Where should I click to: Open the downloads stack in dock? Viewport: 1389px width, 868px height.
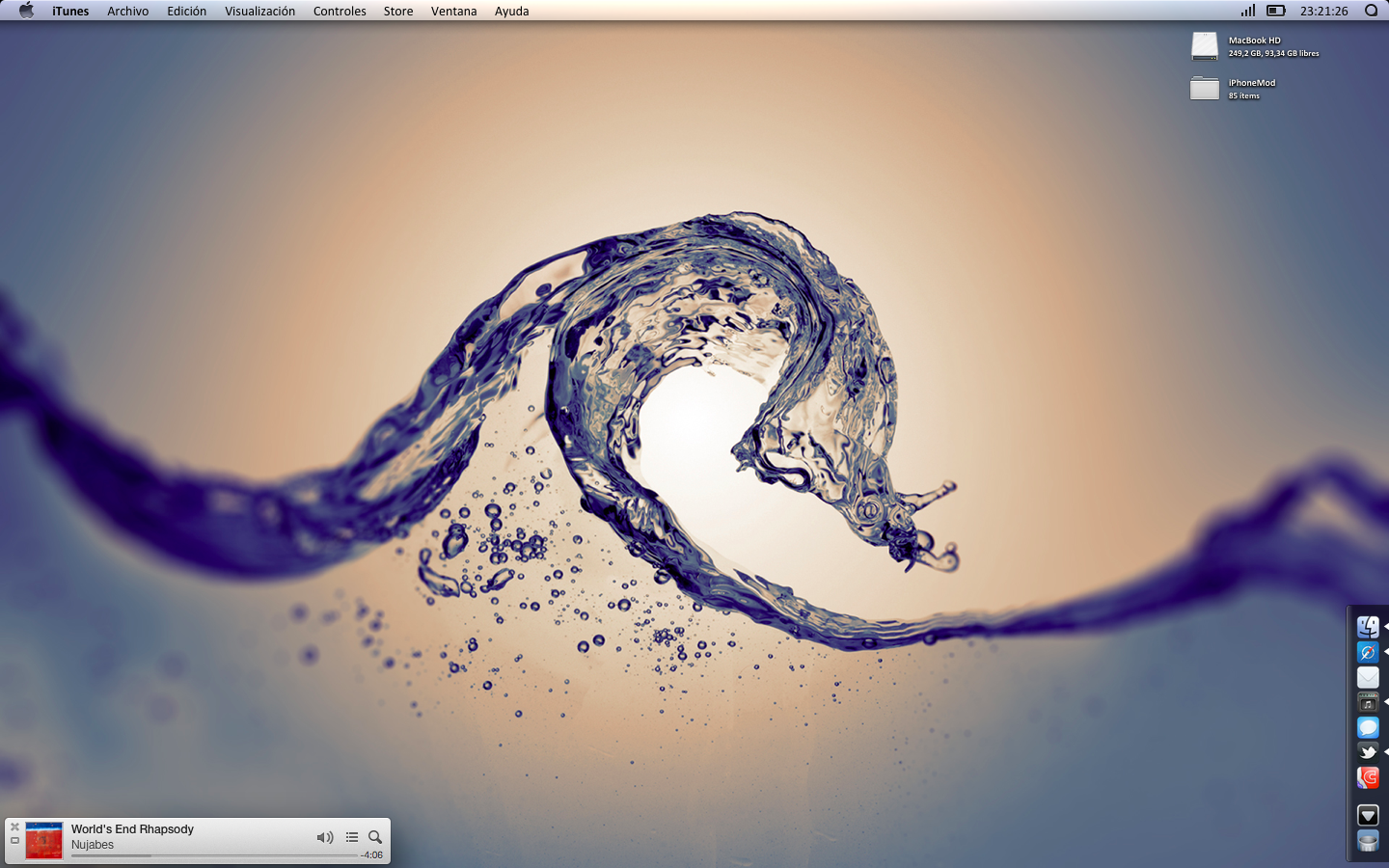tap(1368, 816)
